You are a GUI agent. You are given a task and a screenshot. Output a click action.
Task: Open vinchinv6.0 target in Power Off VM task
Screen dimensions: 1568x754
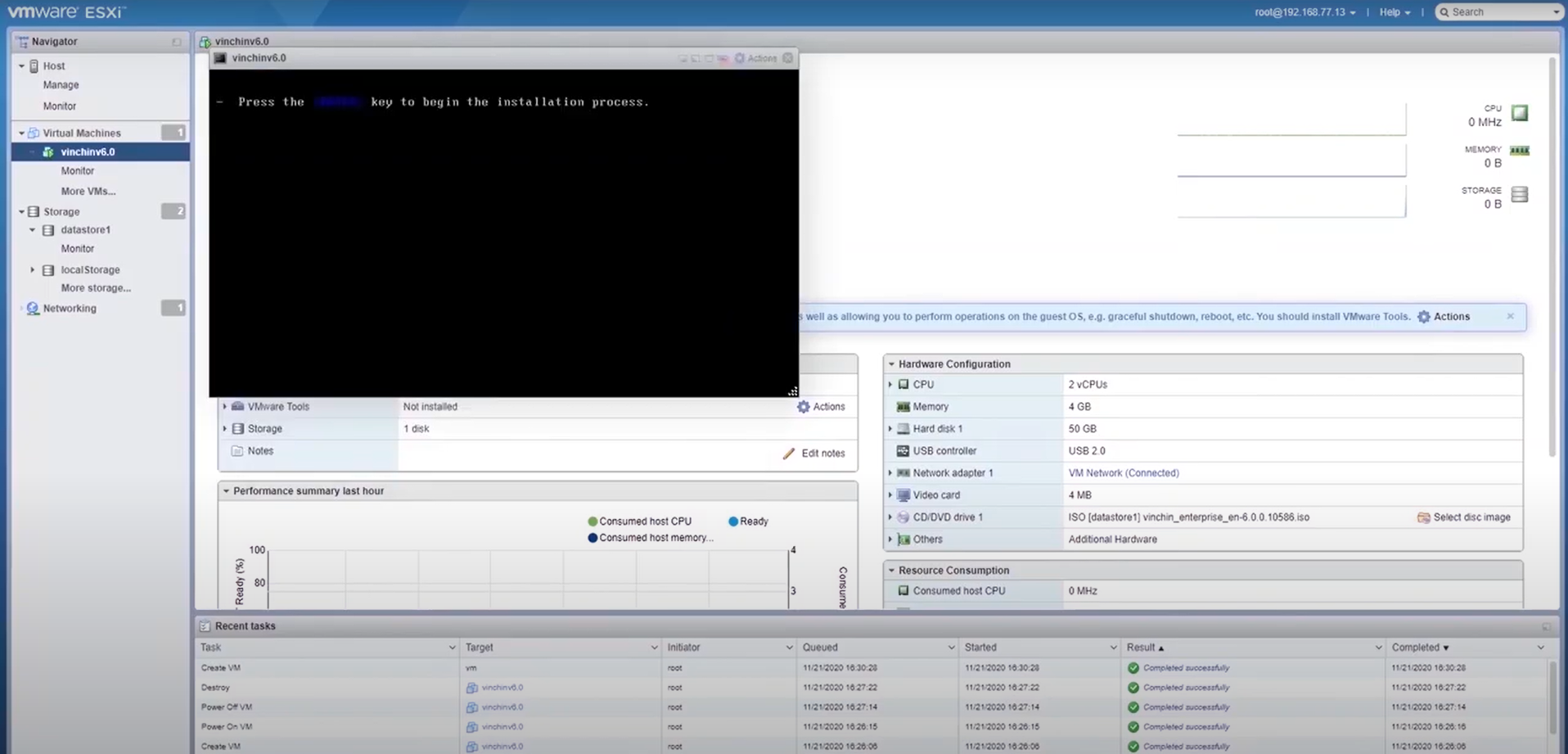(x=502, y=707)
